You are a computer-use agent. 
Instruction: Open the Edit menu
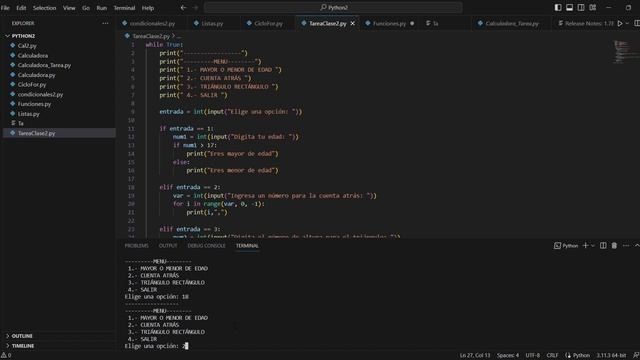pos(21,8)
